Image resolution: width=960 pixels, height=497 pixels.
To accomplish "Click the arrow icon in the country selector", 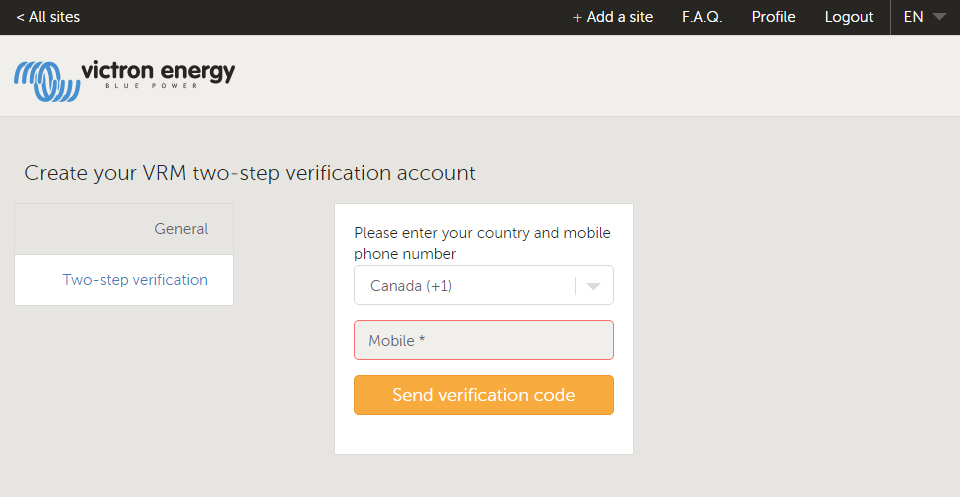I will (x=594, y=286).
